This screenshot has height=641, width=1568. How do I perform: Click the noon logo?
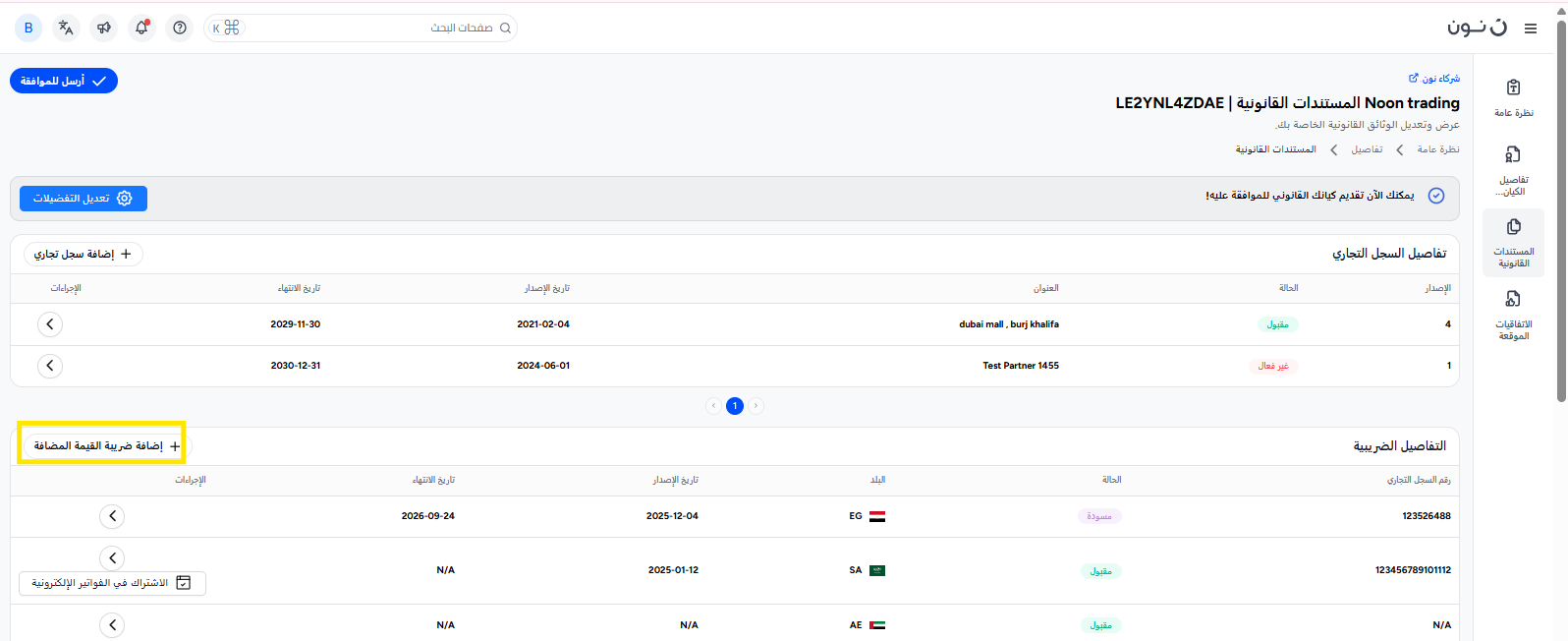click(1477, 28)
